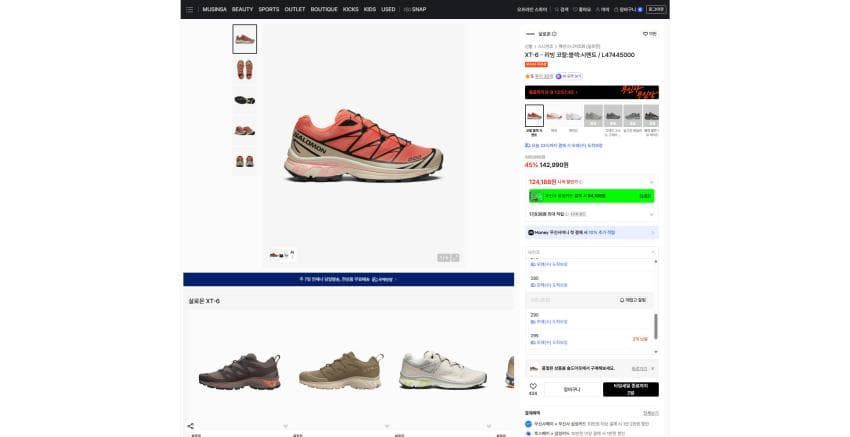Select the third white color swatch
This screenshot has width=850, height=437.
pos(574,116)
